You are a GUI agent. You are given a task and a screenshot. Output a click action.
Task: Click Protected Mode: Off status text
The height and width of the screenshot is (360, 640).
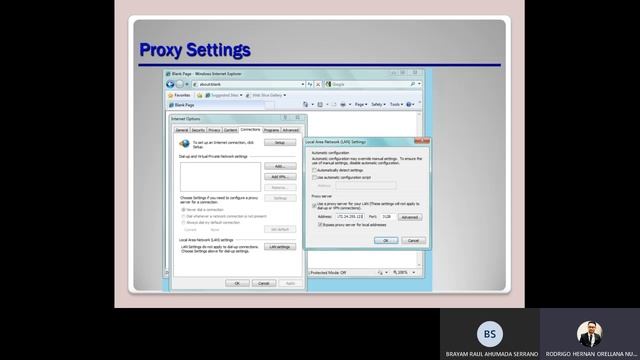[x=329, y=273]
